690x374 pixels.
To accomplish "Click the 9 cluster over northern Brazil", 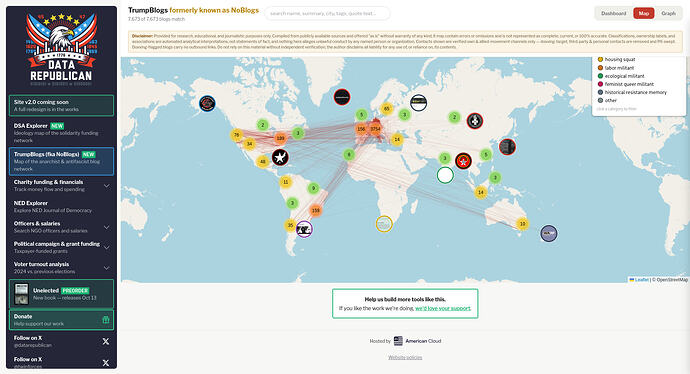I will pos(313,188).
